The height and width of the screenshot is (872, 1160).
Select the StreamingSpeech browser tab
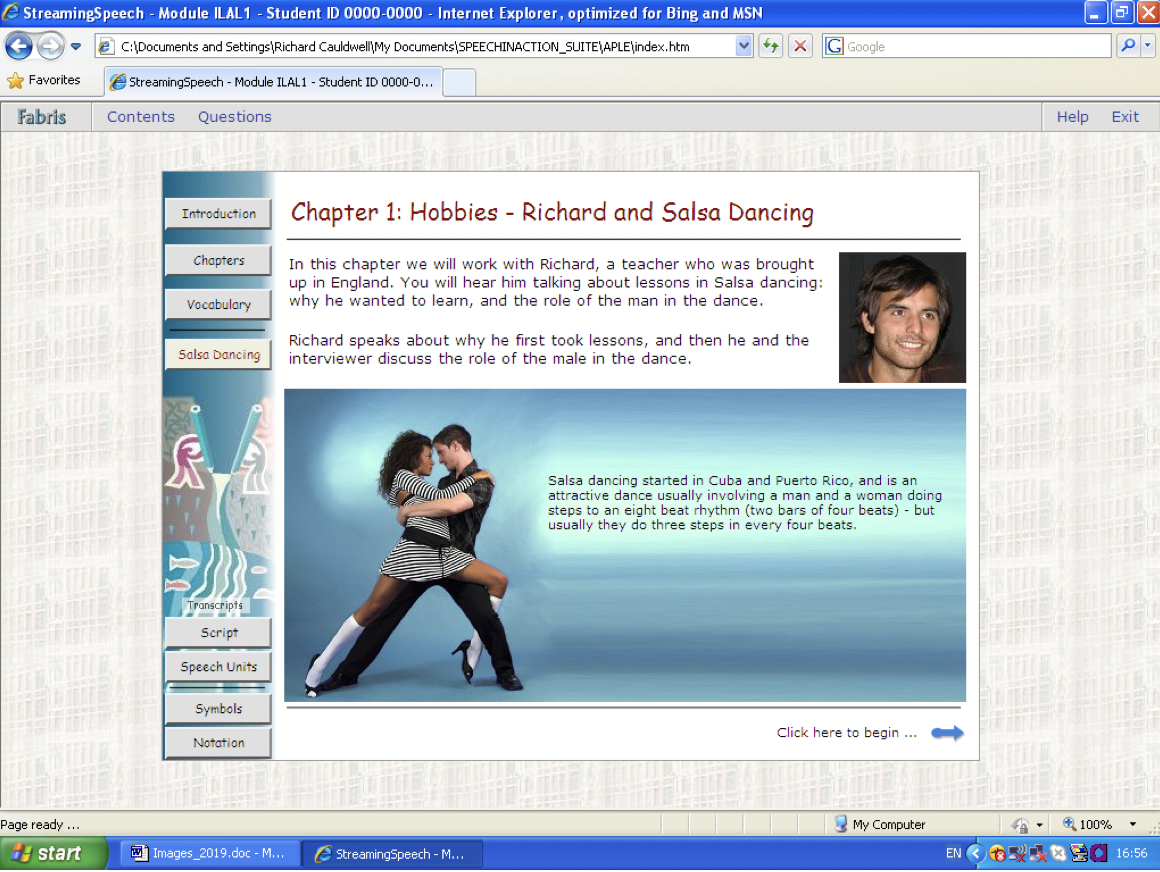[273, 82]
